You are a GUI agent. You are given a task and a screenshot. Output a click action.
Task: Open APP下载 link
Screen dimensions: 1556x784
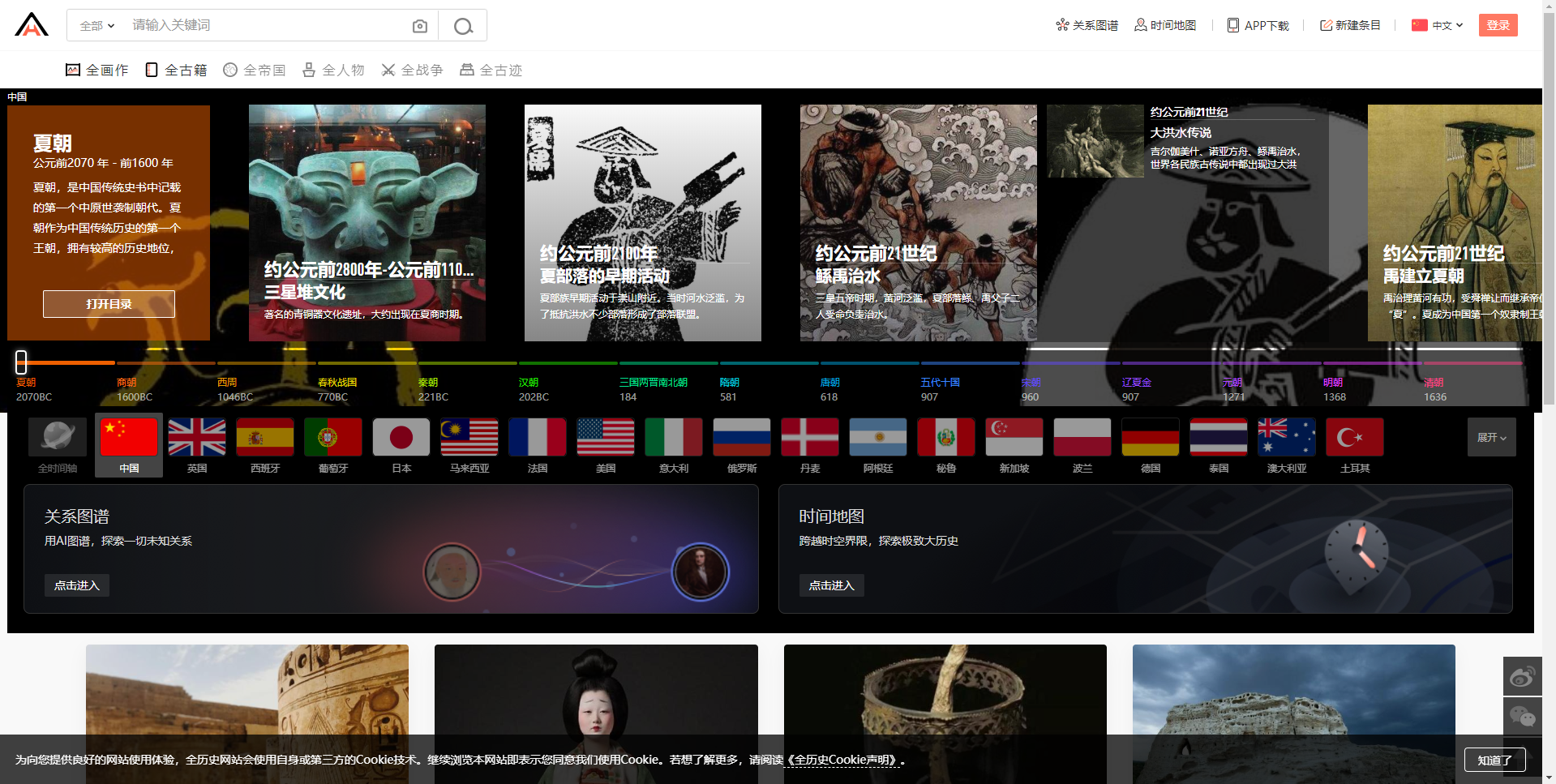pos(1258,25)
